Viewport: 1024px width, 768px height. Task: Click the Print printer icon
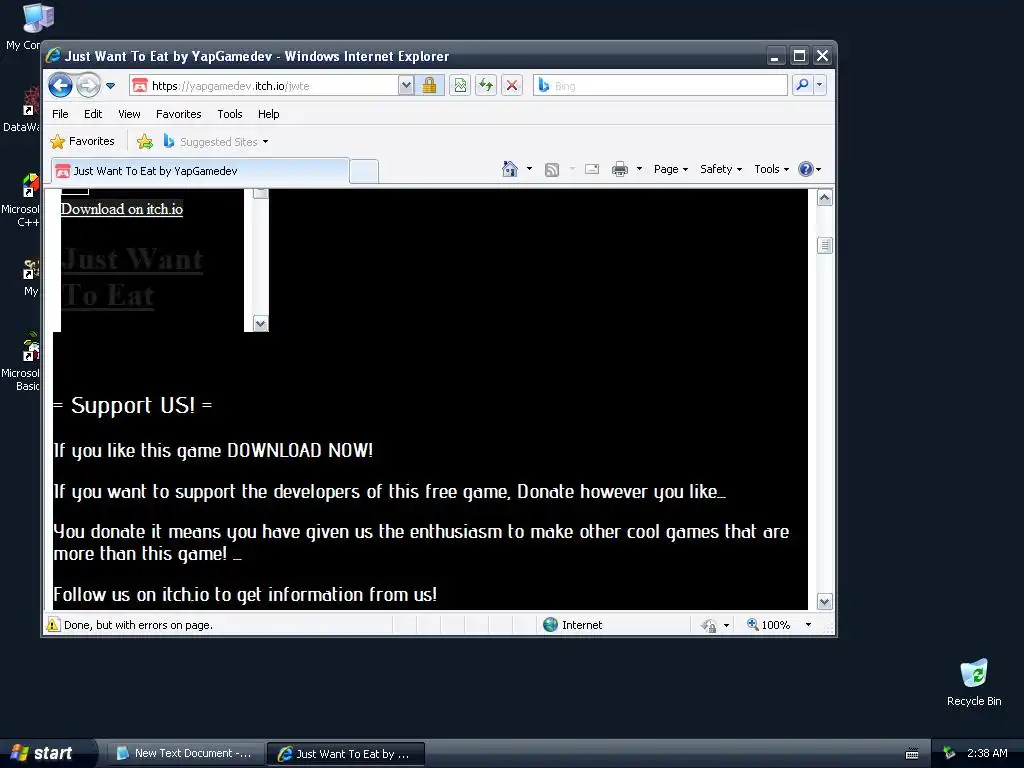(620, 169)
